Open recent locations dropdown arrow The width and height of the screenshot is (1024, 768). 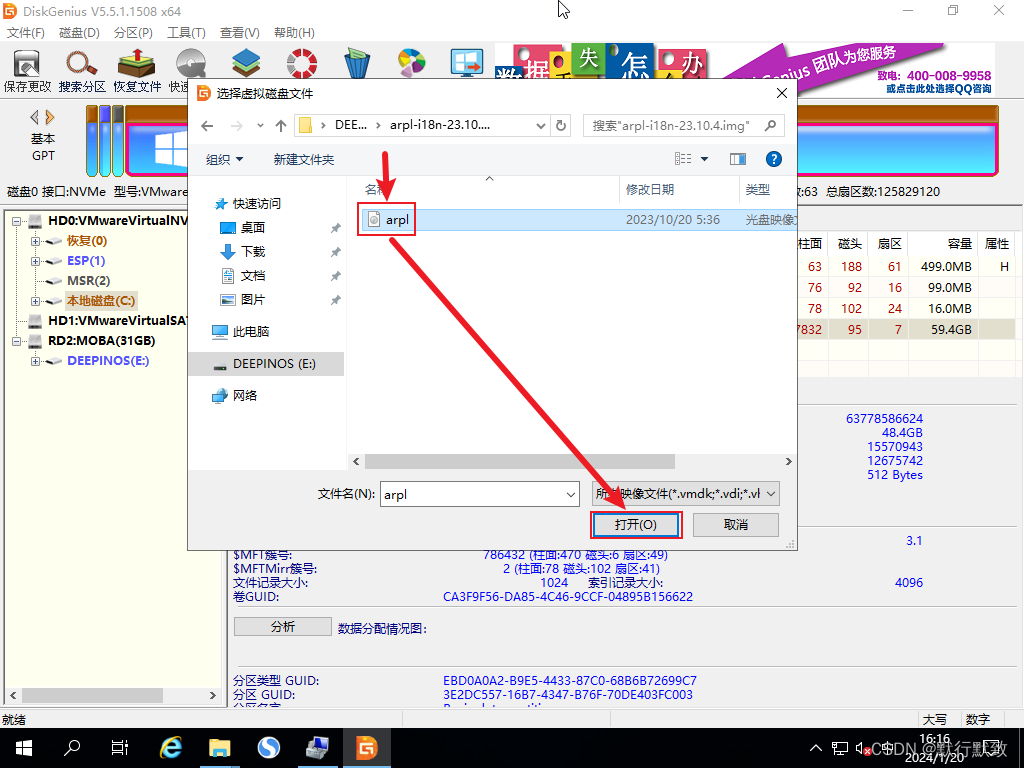(260, 125)
